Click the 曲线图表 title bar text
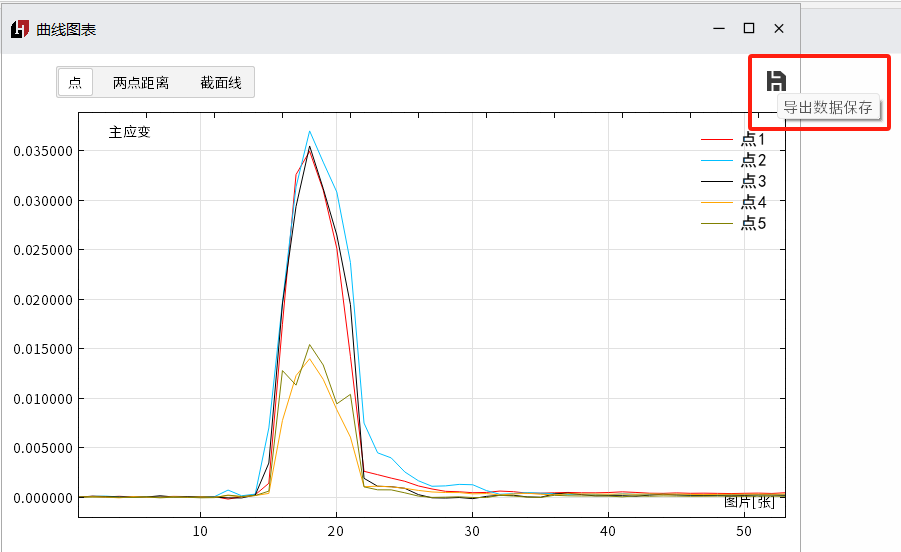The width and height of the screenshot is (901, 552). (x=66, y=29)
